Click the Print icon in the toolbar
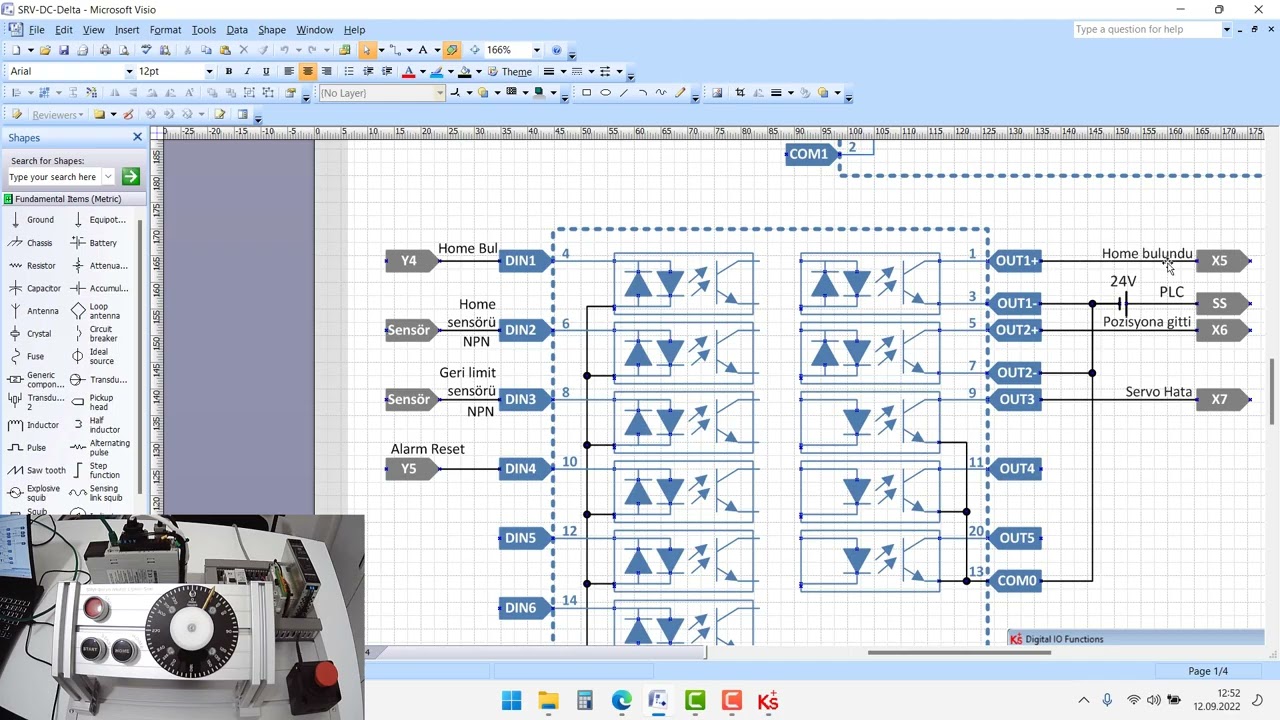Image resolution: width=1280 pixels, height=720 pixels. tap(105, 50)
